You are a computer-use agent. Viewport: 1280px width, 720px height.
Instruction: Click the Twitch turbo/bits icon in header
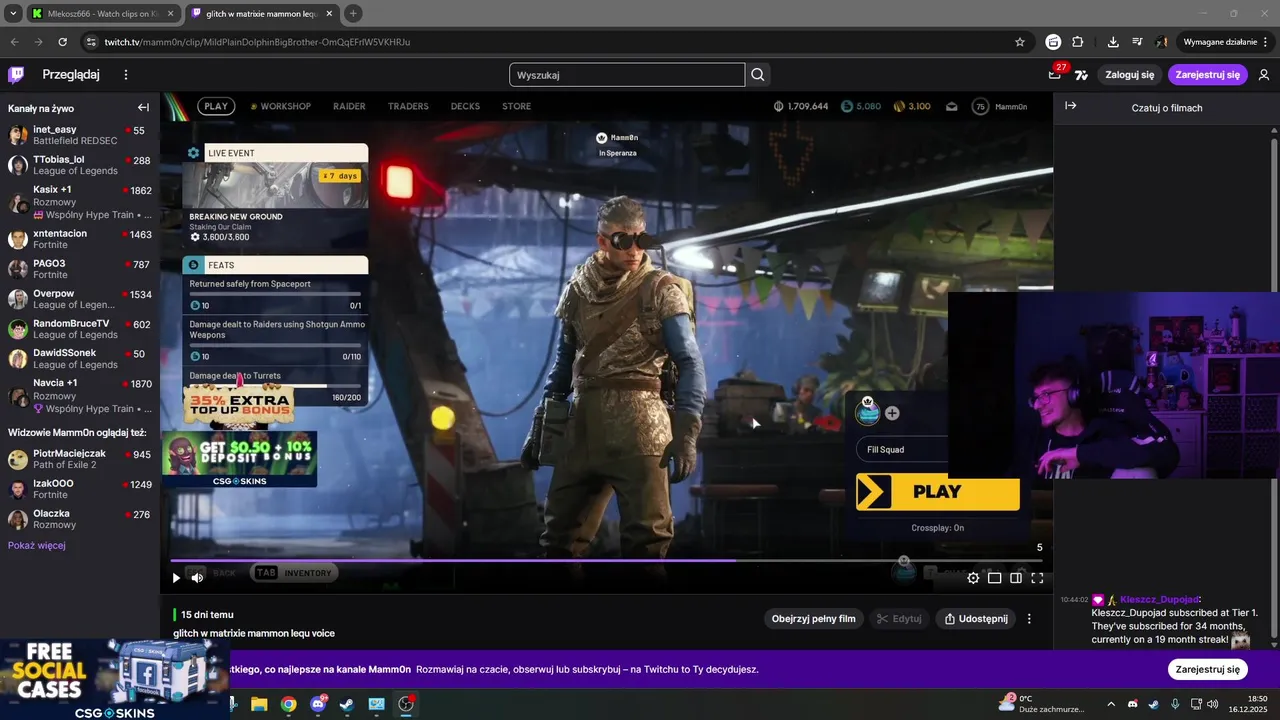pos(1081,75)
